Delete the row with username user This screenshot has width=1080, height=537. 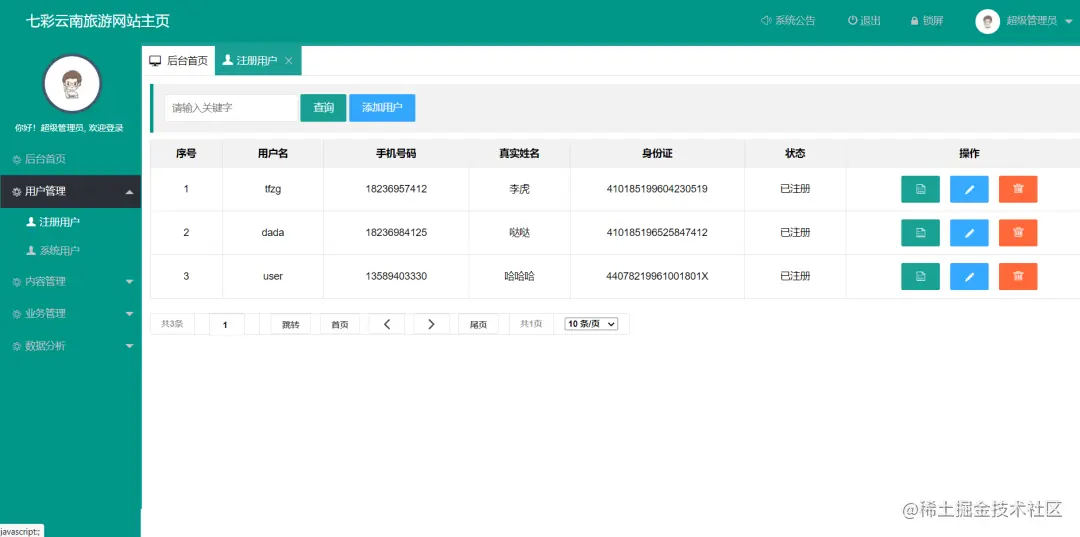(1018, 276)
